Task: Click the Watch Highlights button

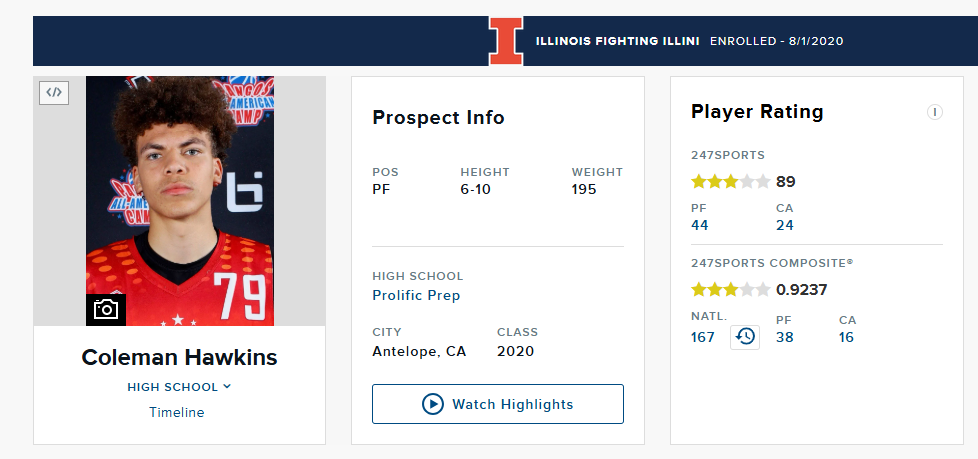Action: pyautogui.click(x=498, y=404)
